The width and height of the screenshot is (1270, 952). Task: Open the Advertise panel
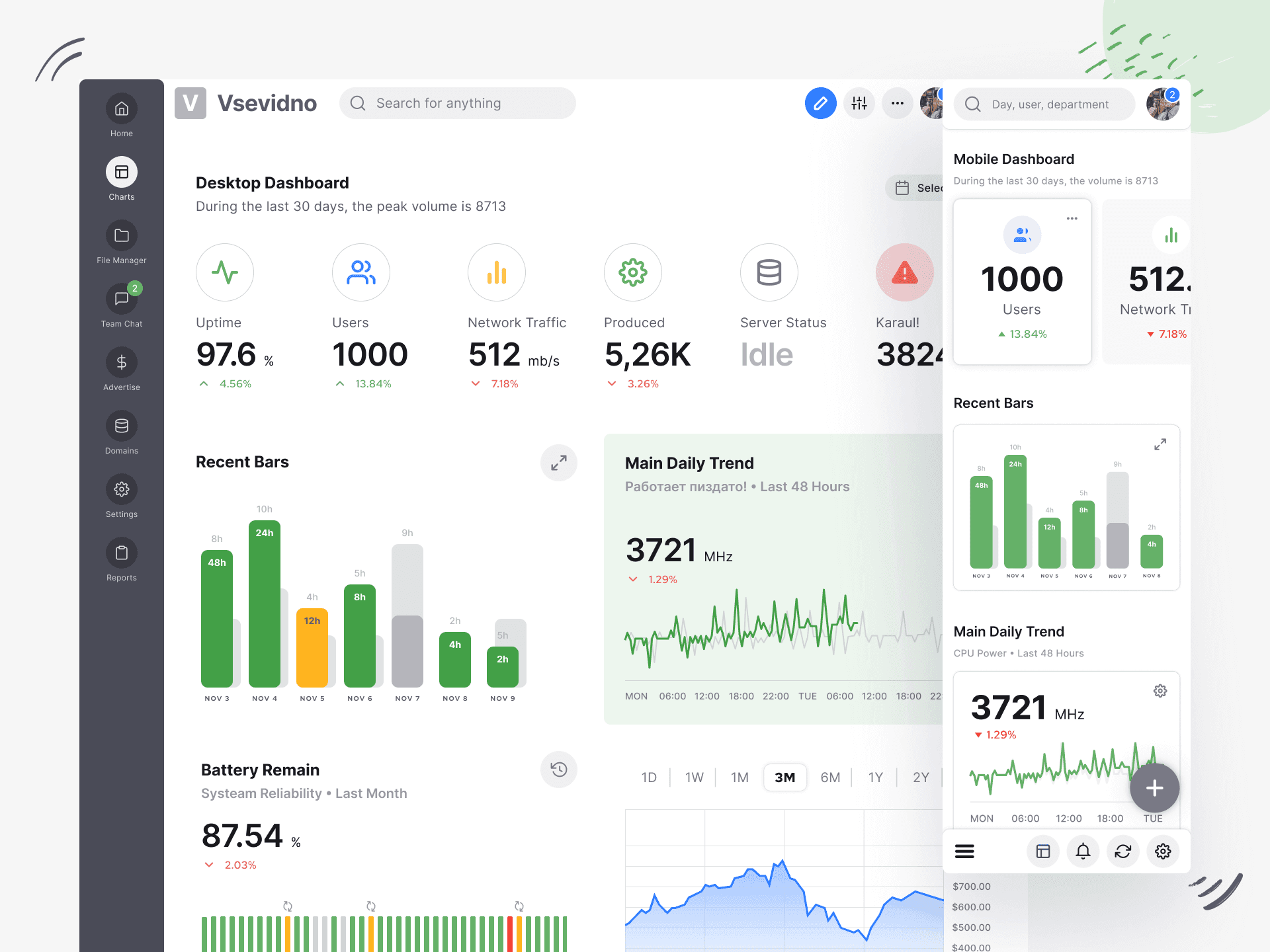pyautogui.click(x=121, y=362)
